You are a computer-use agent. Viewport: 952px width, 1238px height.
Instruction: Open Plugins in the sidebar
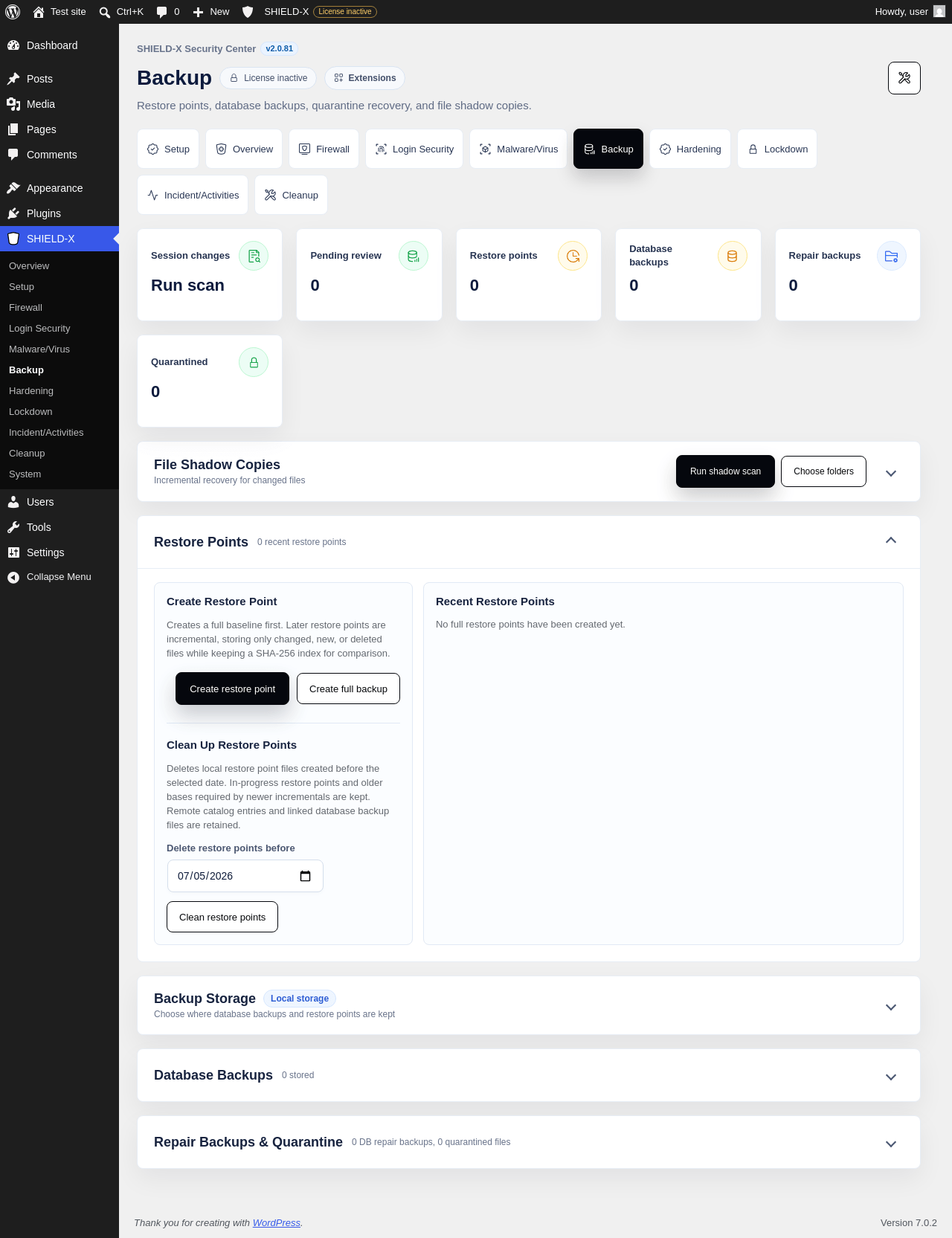pos(59,213)
